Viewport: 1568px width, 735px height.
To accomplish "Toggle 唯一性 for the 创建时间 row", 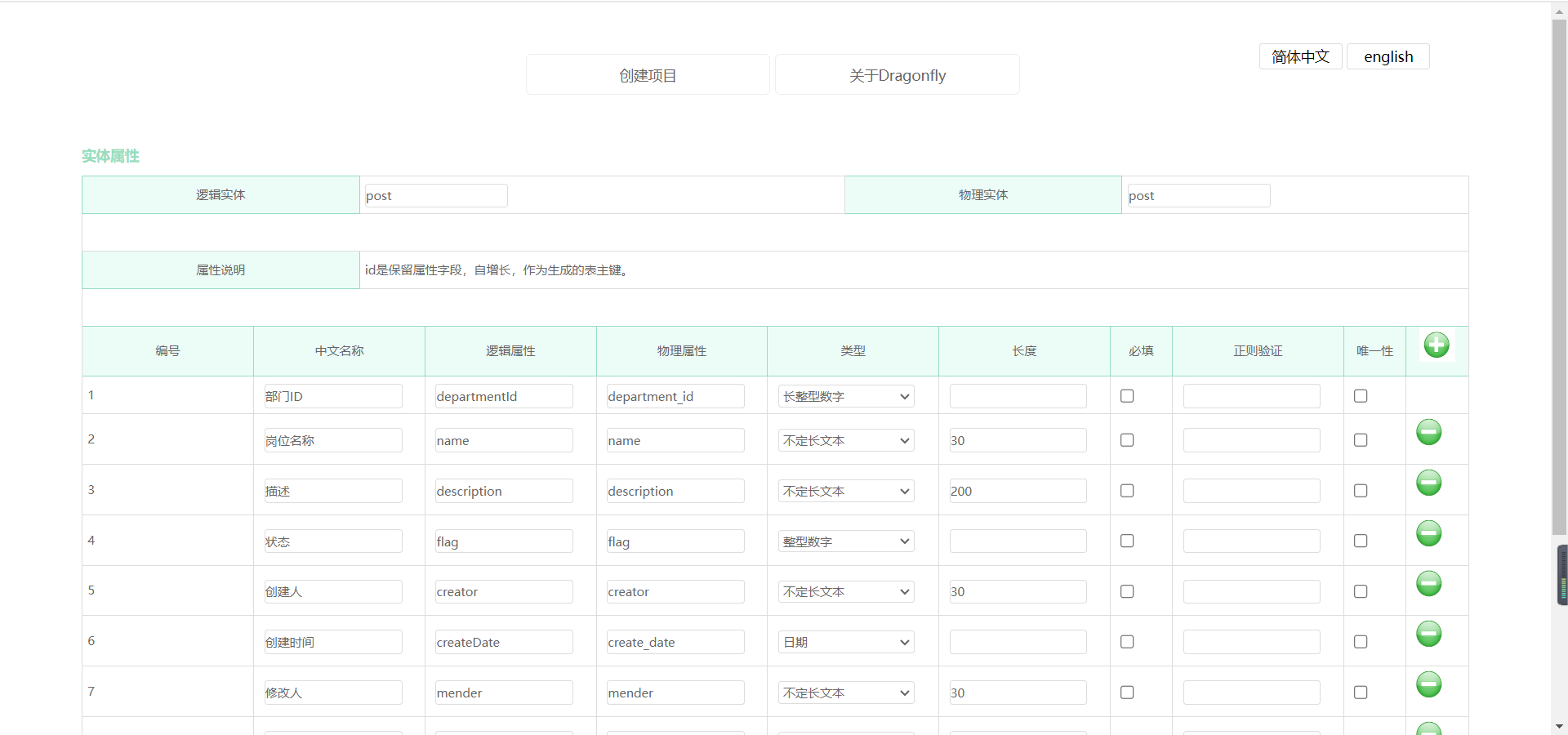I will tap(1361, 642).
